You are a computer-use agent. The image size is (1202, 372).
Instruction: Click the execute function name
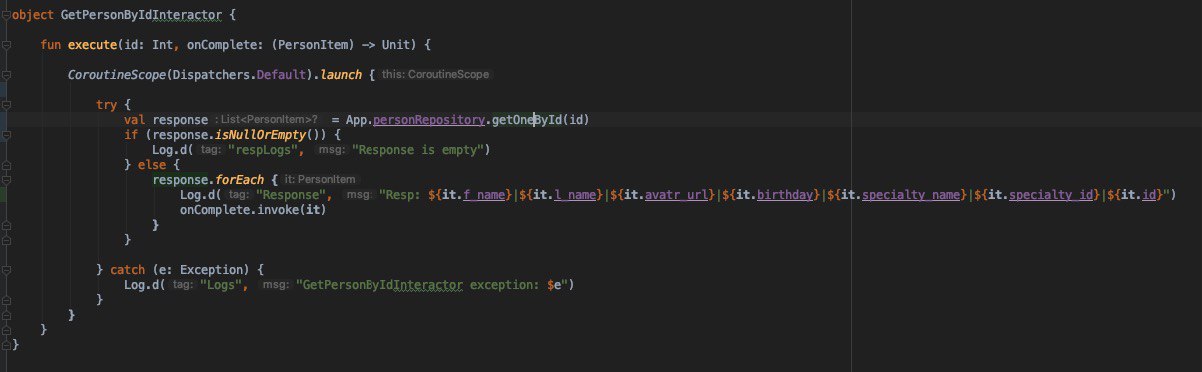click(x=92, y=45)
